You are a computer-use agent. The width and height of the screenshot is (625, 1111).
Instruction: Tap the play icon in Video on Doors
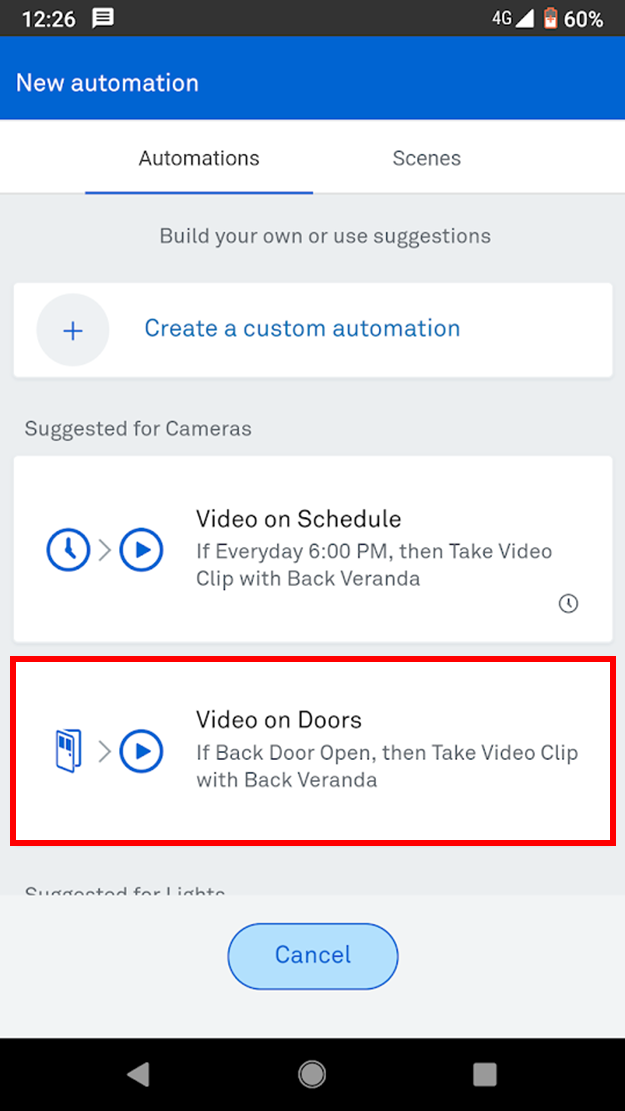point(141,751)
